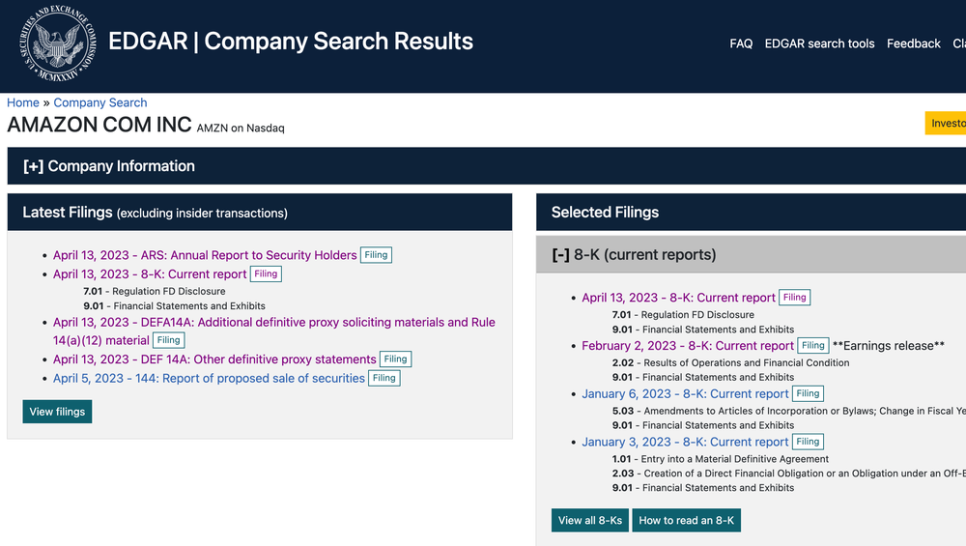
Task: Click the **Earnings release** note
Action: [888, 346]
